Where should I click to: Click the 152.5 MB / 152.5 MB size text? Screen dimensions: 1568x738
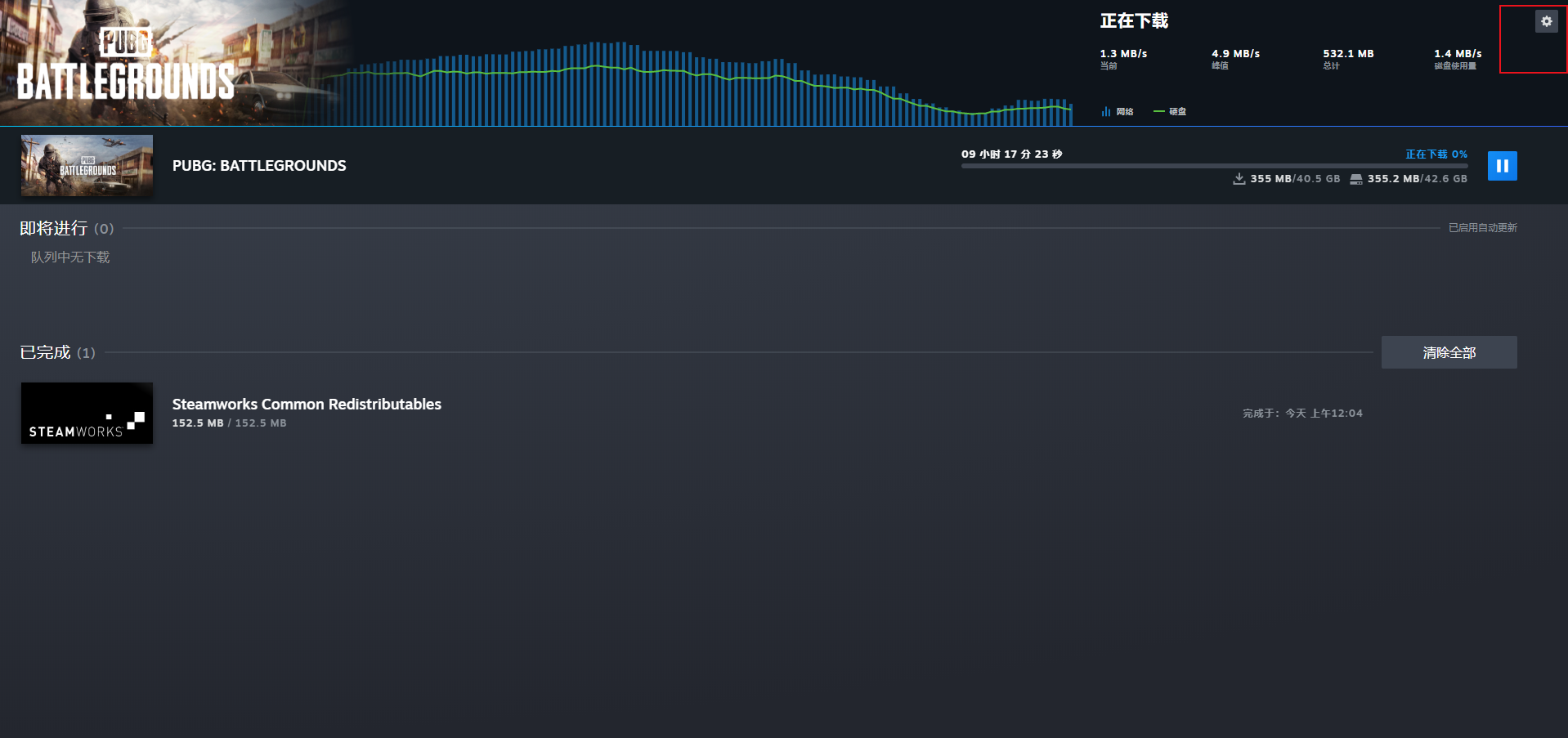[x=229, y=423]
